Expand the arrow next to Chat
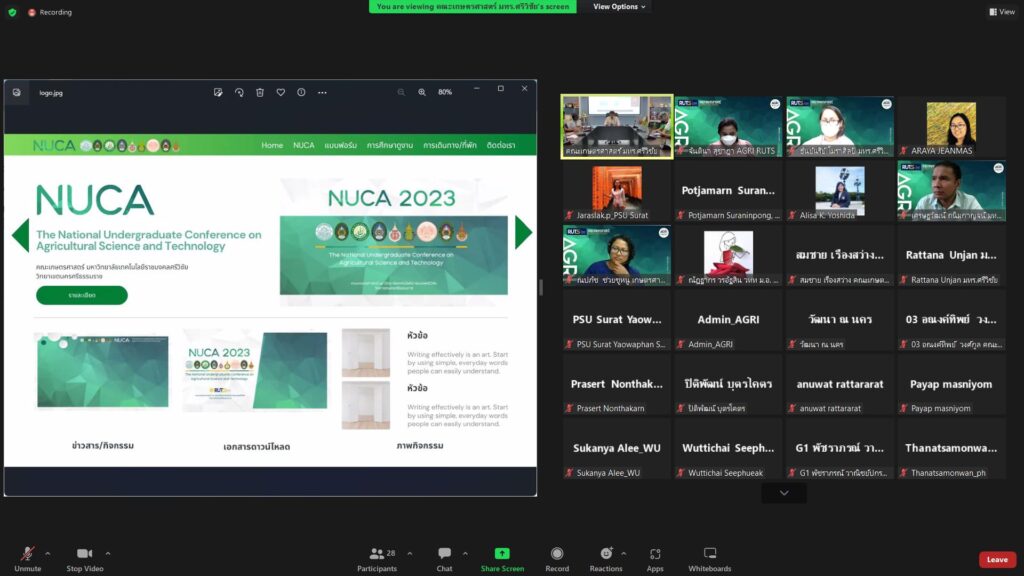This screenshot has width=1024, height=576. [x=465, y=553]
